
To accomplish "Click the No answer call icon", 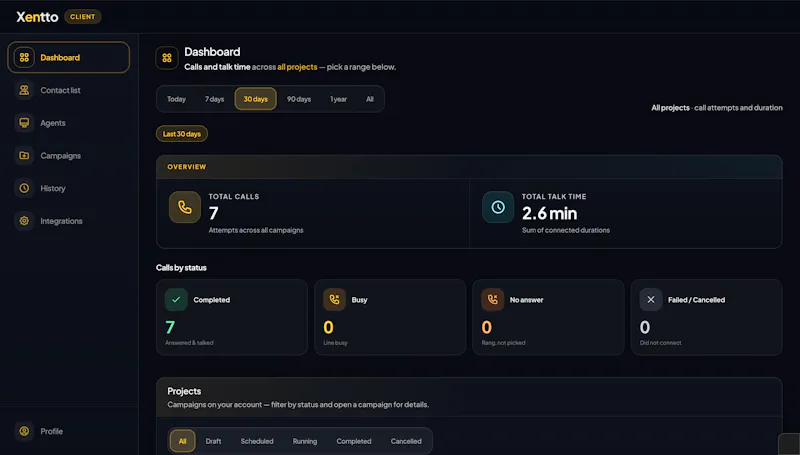I will (x=492, y=299).
